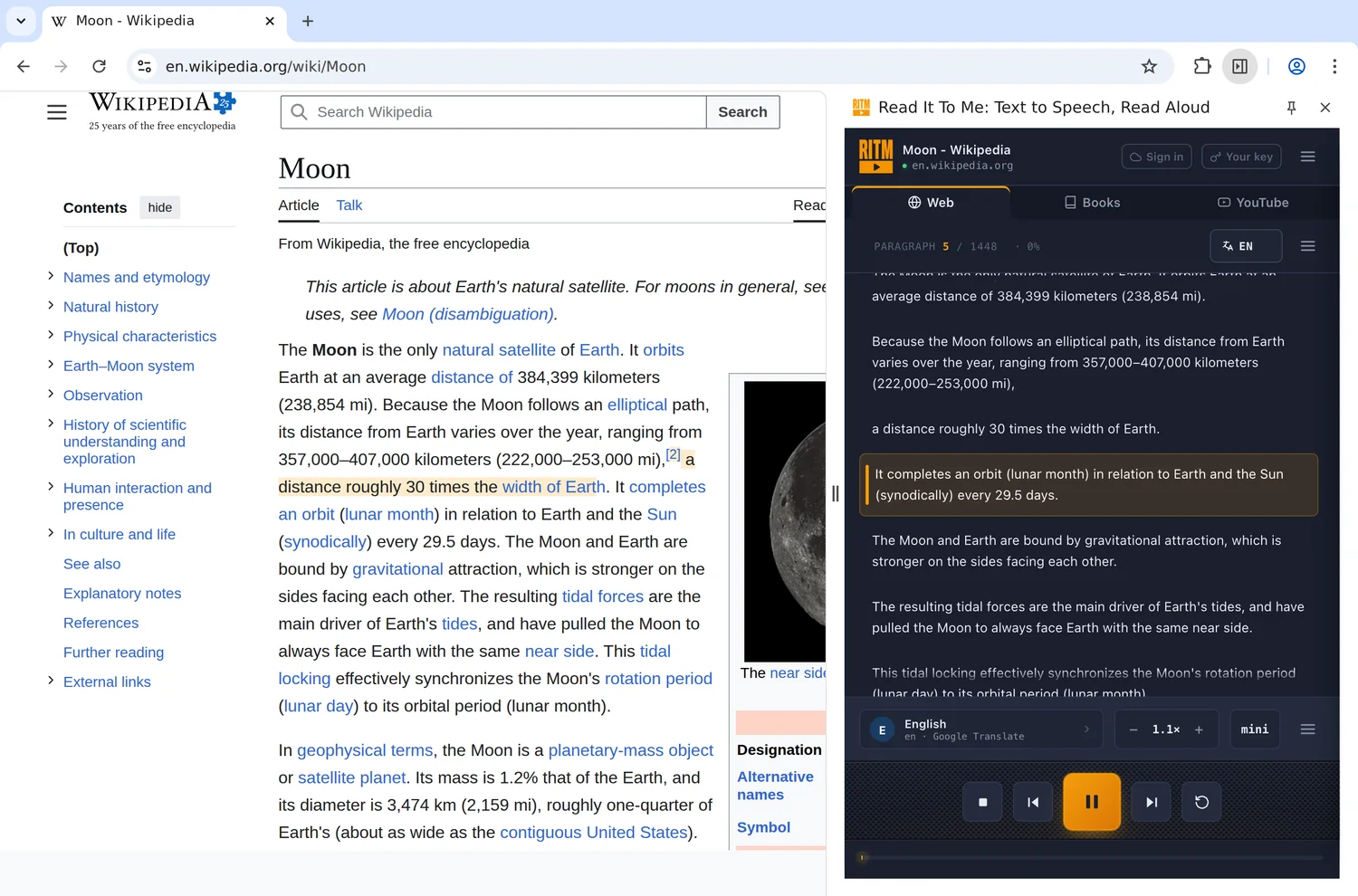Open Chrome profile icon
Viewport: 1358px width, 896px height.
1296,66
